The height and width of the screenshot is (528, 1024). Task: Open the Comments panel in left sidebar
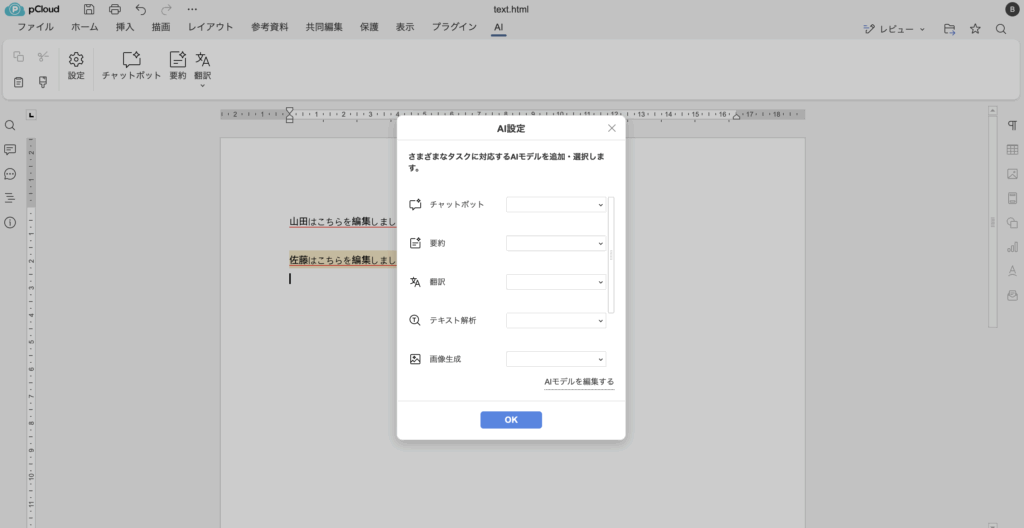10,150
